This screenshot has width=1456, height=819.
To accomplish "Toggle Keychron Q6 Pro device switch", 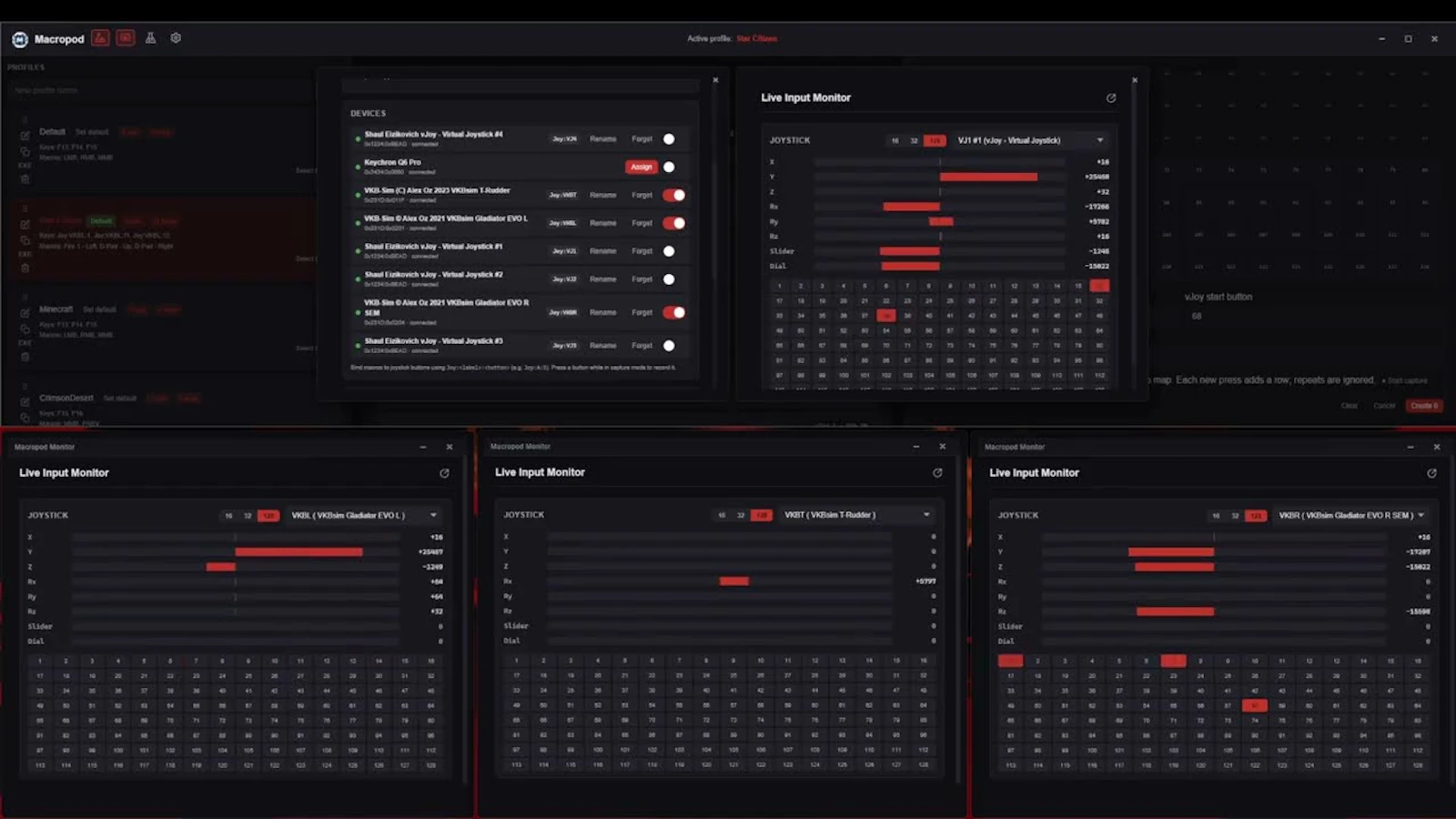I will pos(673,167).
